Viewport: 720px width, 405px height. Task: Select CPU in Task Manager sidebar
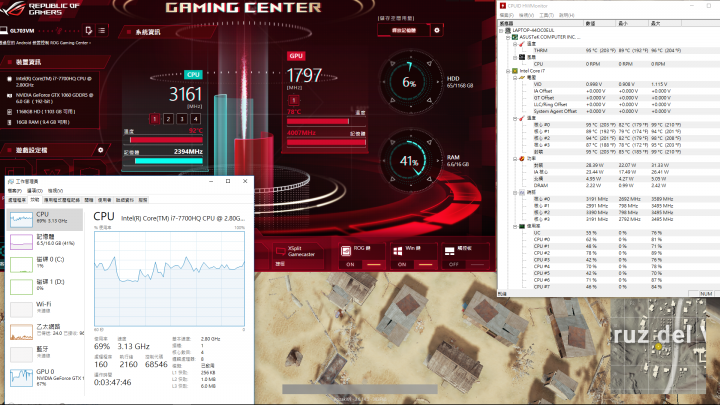pyautogui.click(x=45, y=219)
